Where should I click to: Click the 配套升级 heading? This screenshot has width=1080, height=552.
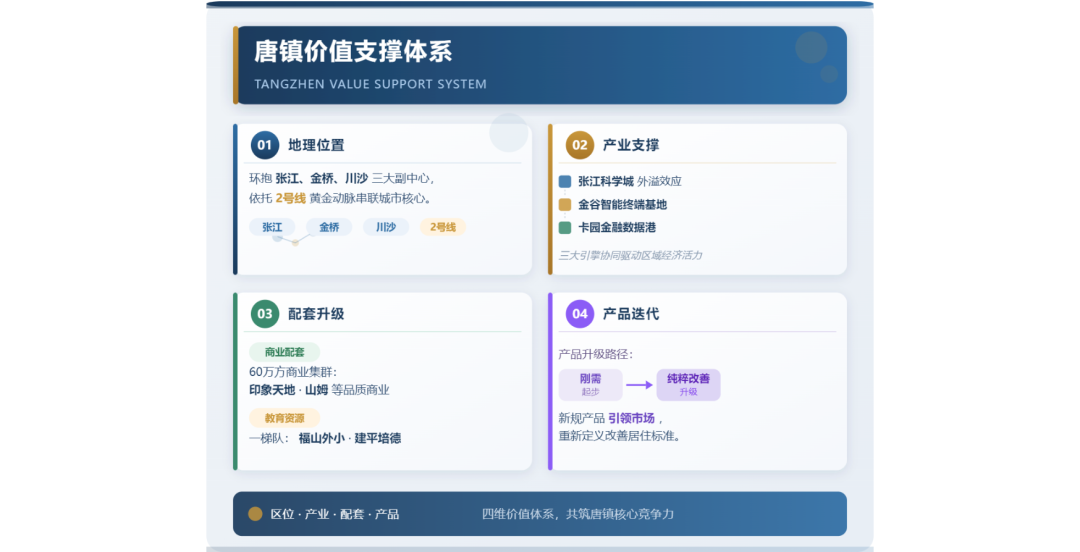pyautogui.click(x=316, y=314)
